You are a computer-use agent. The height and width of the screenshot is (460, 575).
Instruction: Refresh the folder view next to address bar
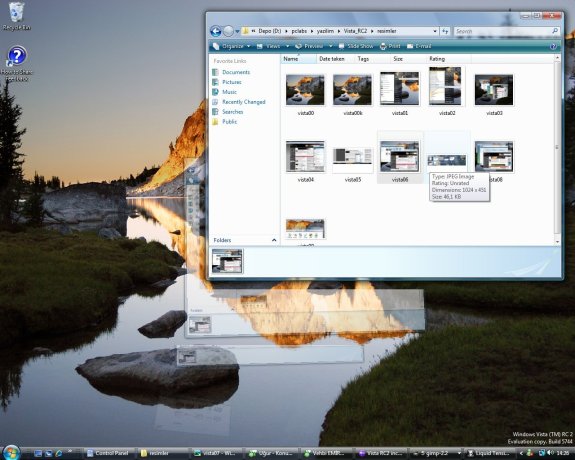click(x=445, y=31)
